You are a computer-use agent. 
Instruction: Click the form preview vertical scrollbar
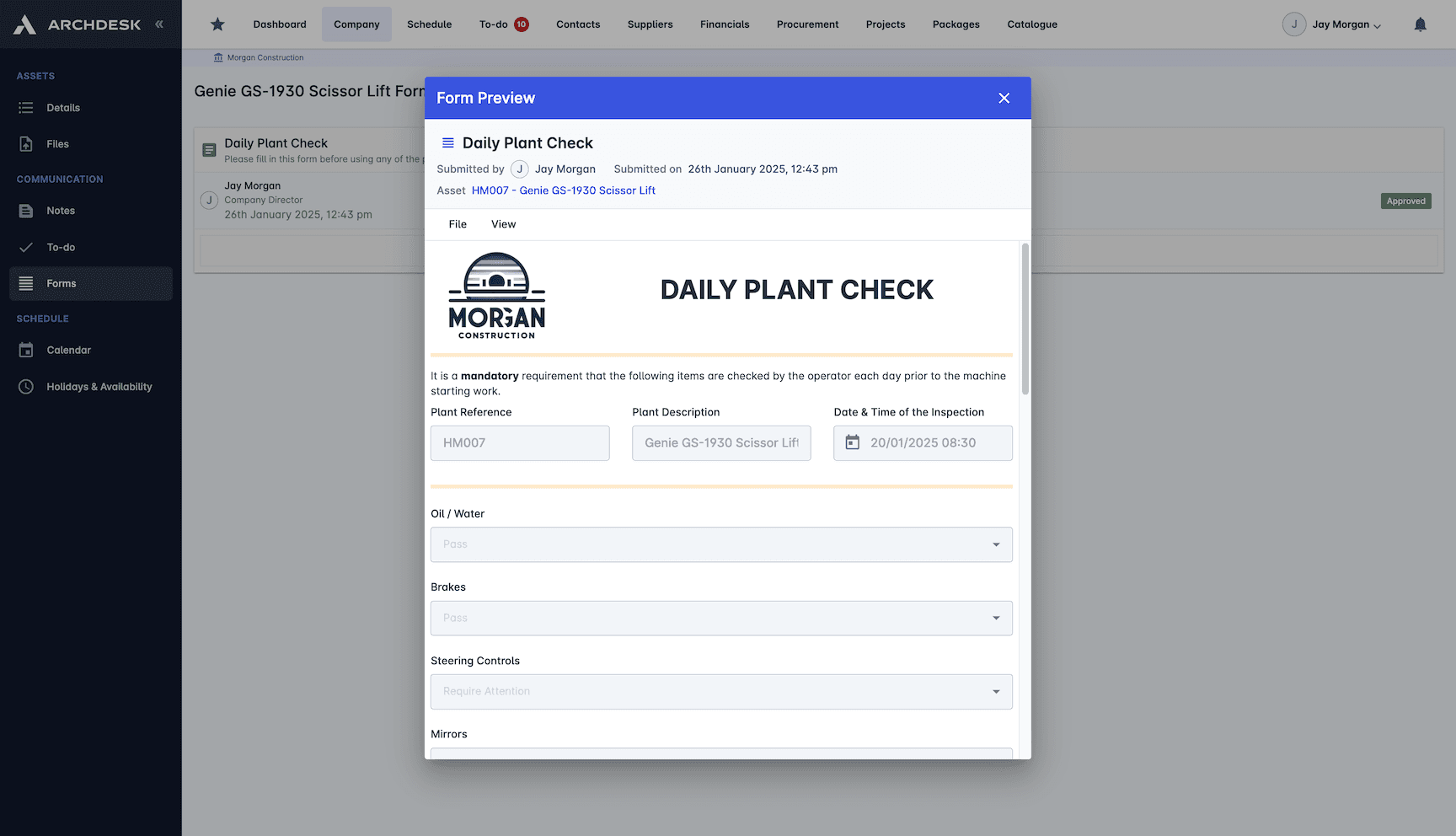1025,320
